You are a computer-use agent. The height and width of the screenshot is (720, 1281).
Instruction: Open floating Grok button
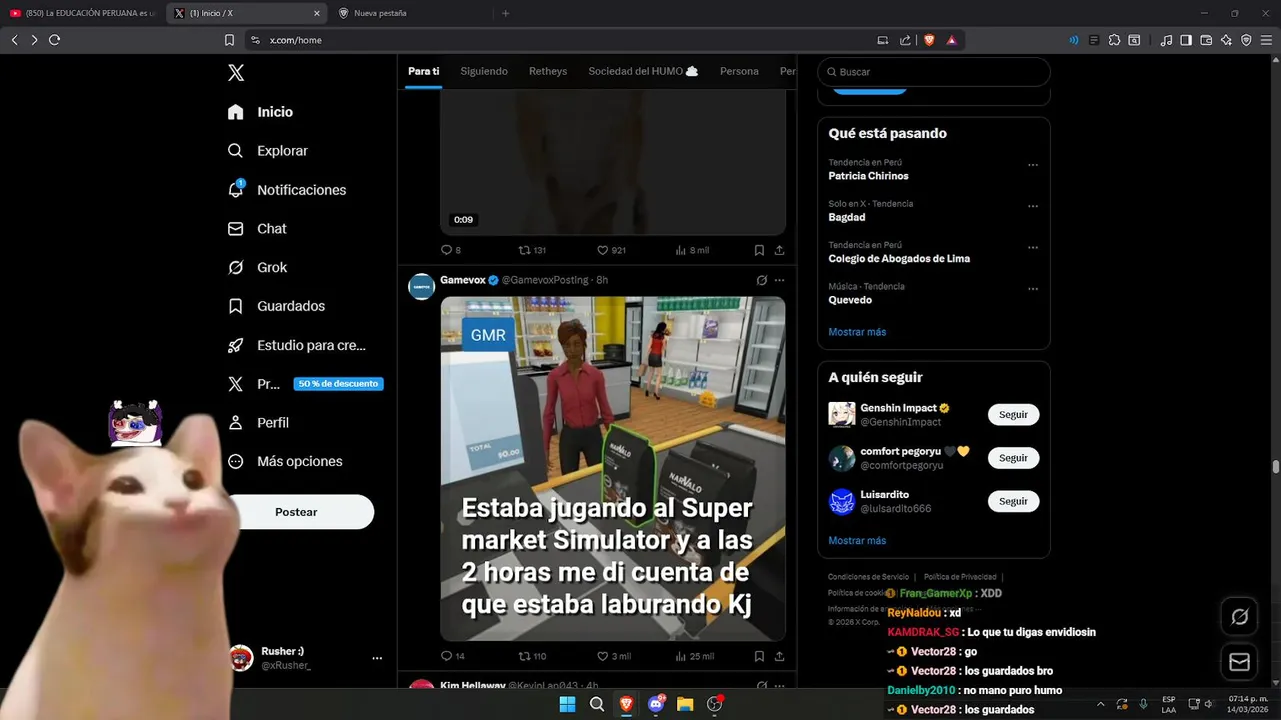[x=1239, y=617]
